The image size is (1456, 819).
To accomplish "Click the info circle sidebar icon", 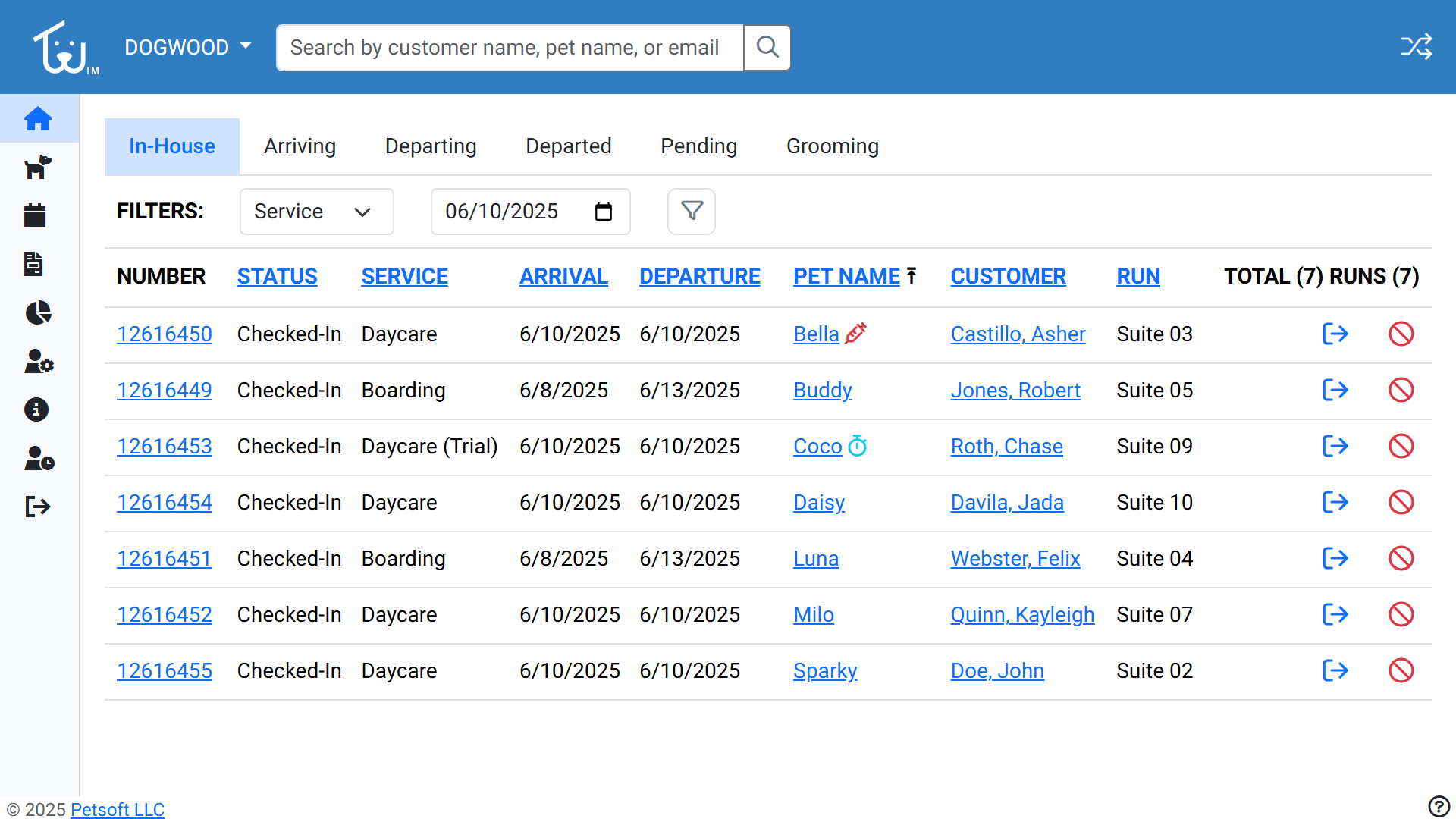I will point(36,409).
